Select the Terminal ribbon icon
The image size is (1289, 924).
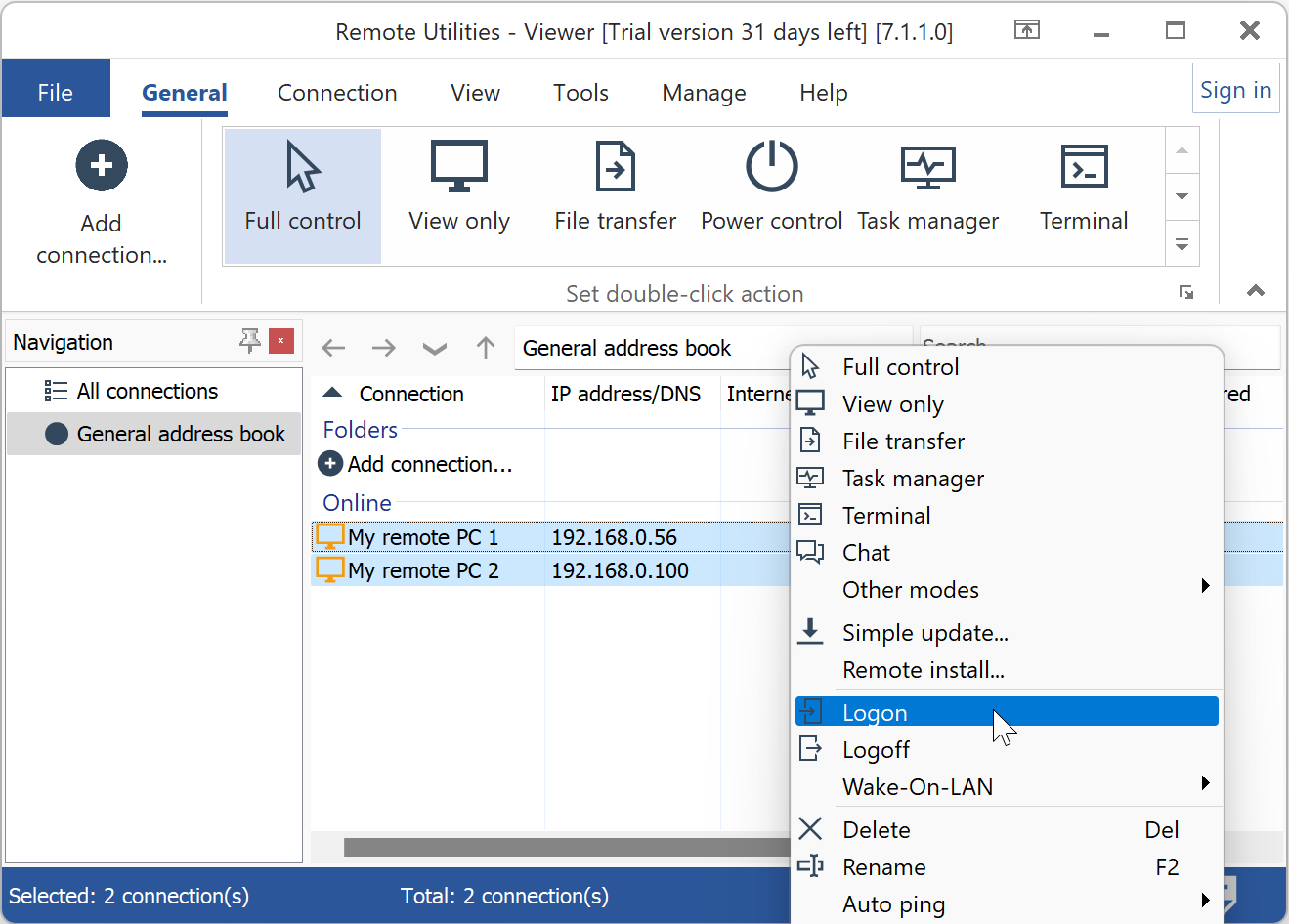[1084, 167]
